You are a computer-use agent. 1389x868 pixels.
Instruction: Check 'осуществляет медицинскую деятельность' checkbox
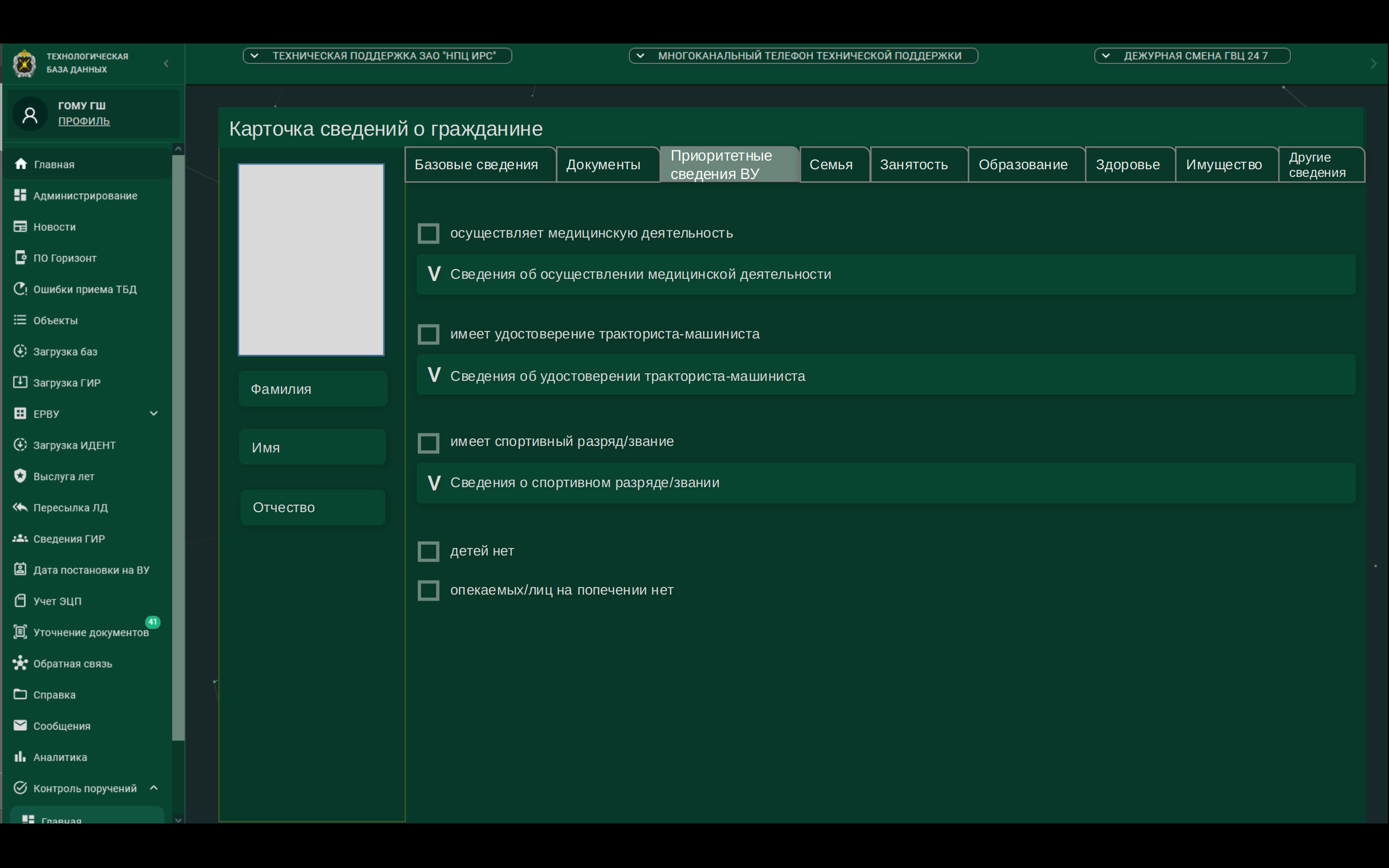click(428, 234)
